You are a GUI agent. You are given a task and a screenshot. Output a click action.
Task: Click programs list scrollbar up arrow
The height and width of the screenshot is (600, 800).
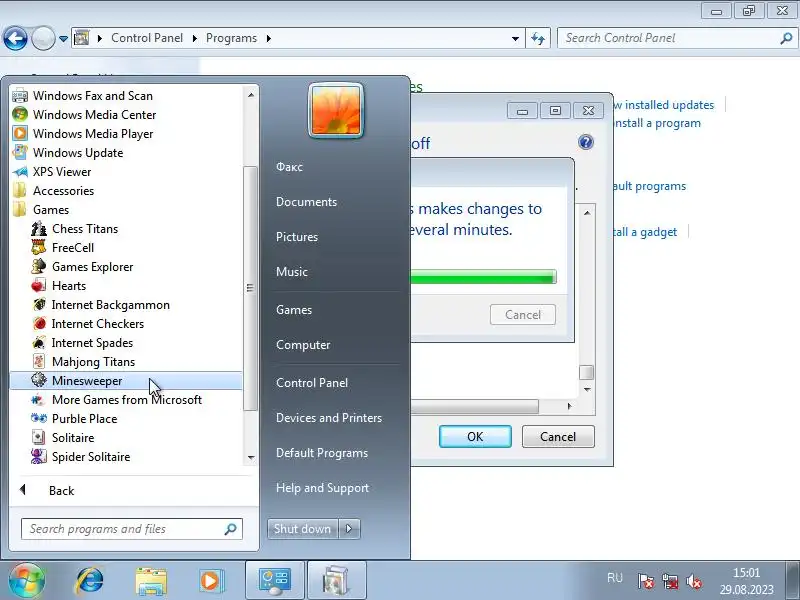[251, 95]
